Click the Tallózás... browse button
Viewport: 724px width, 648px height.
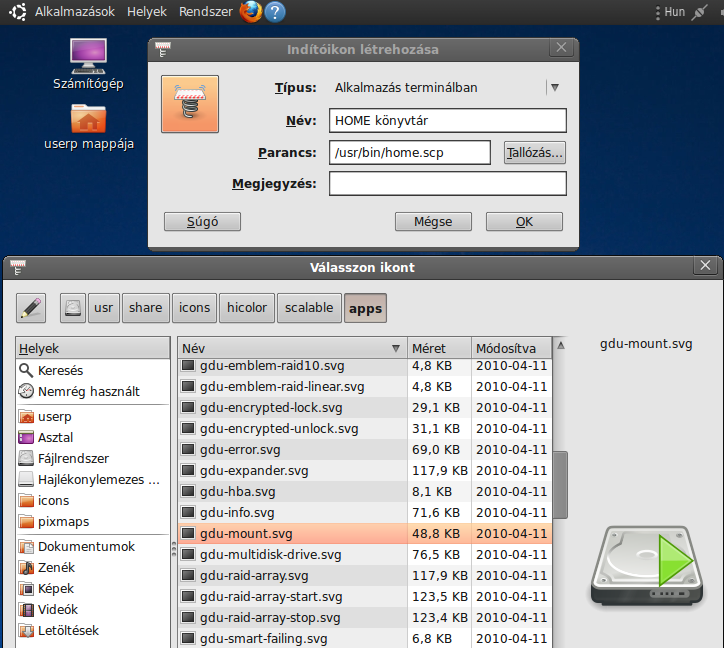coord(535,152)
